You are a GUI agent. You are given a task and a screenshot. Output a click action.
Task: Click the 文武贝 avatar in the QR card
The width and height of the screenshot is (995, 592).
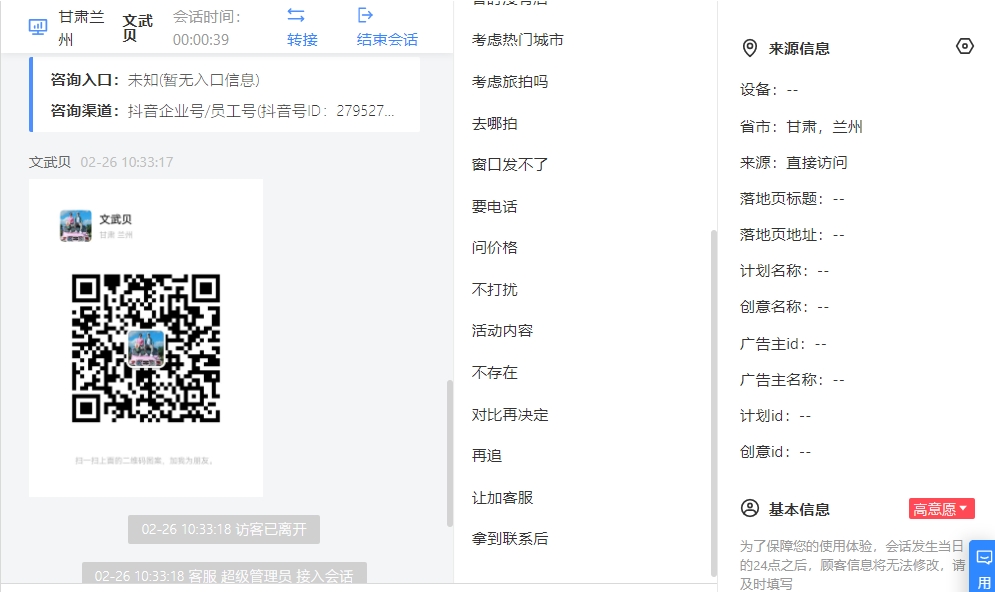76,226
